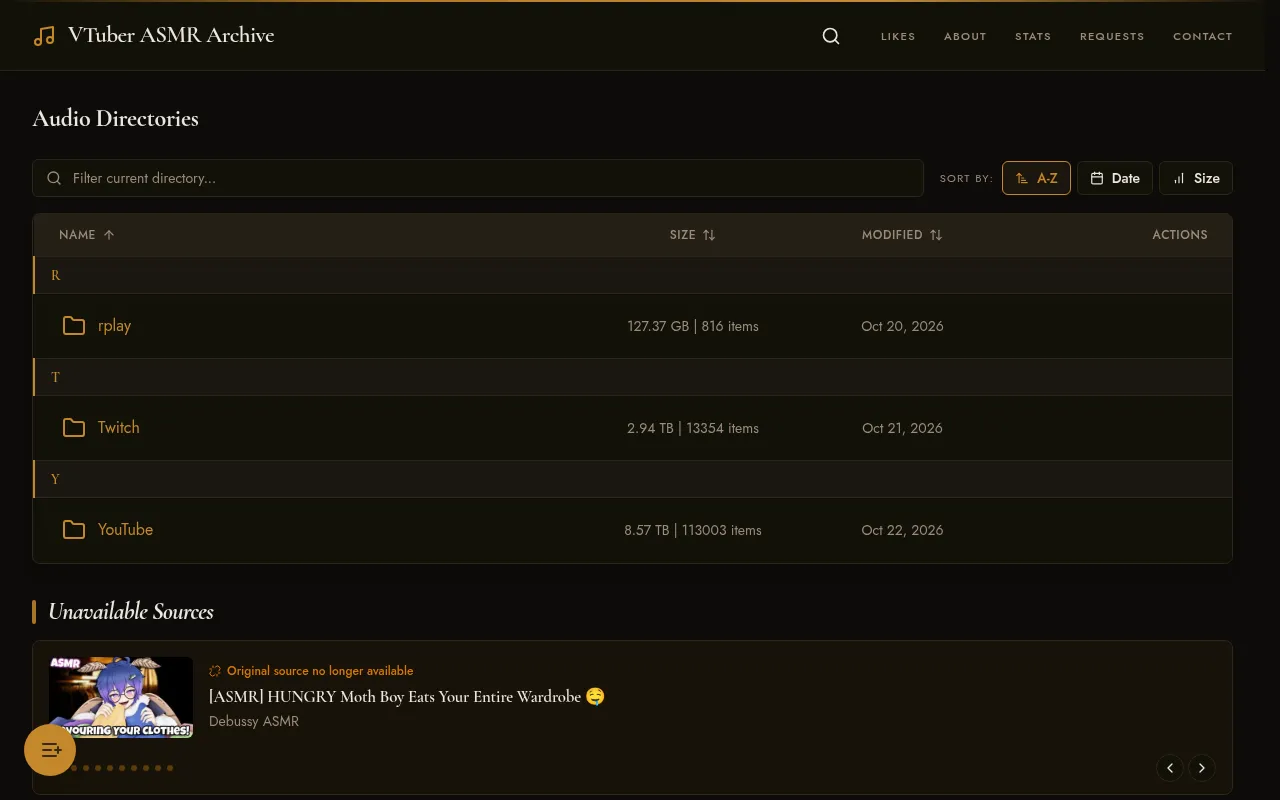Click the Audio Directories heading
The image size is (1280, 800).
[116, 118]
